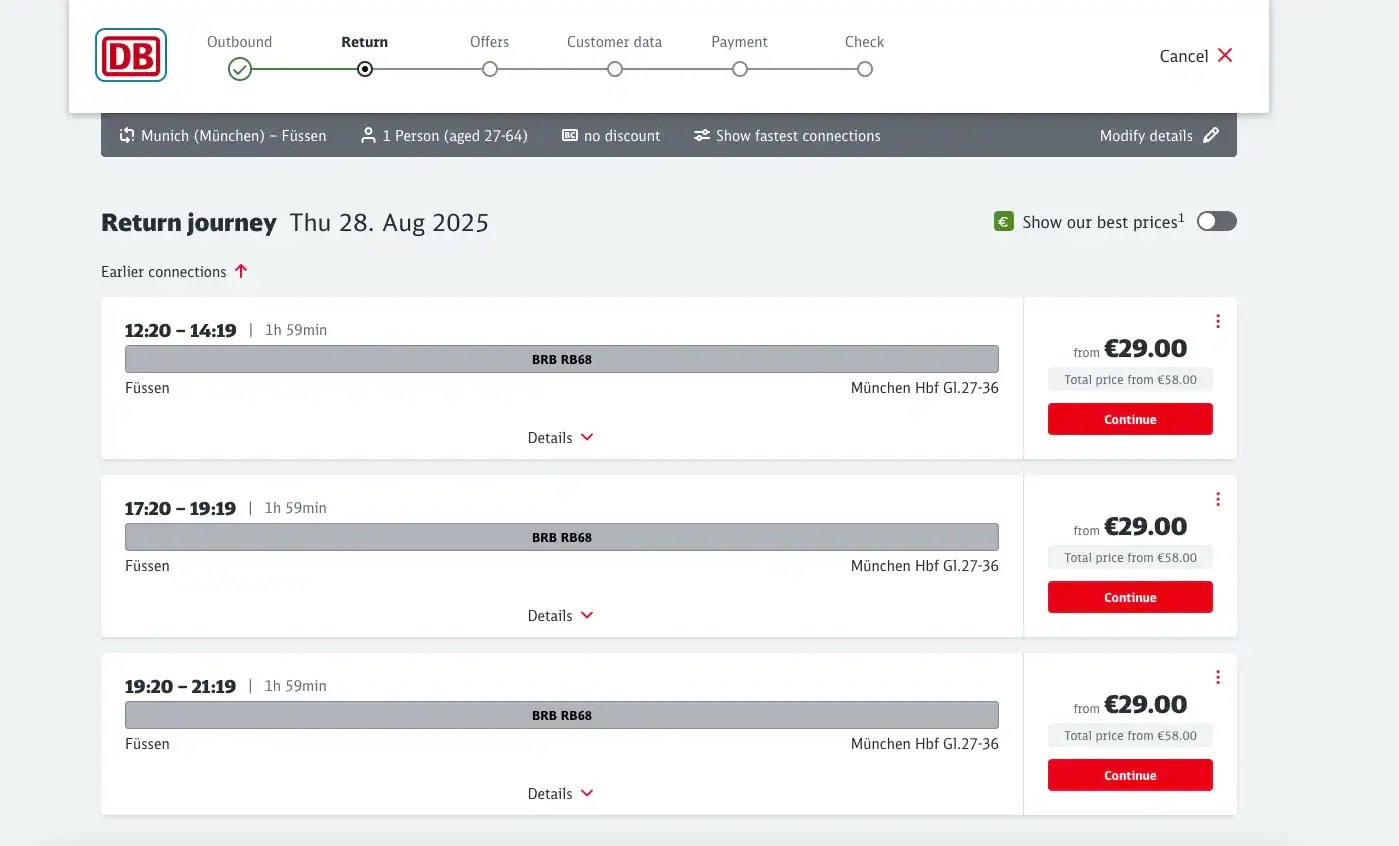The image size is (1399, 846).
Task: Click Cancel to abort the booking
Action: coord(1195,56)
